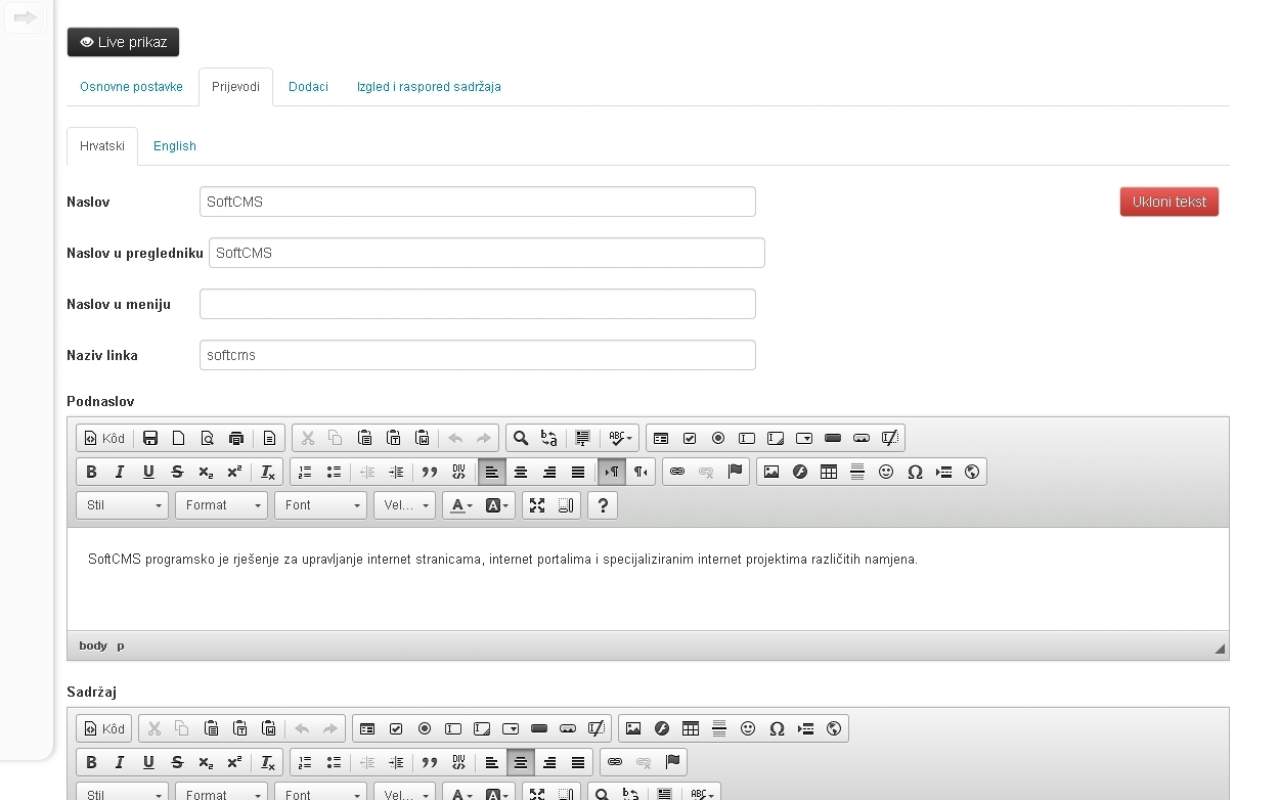1280x800 pixels.
Task: Toggle center alignment in Podnaslov editor
Action: 520,472
